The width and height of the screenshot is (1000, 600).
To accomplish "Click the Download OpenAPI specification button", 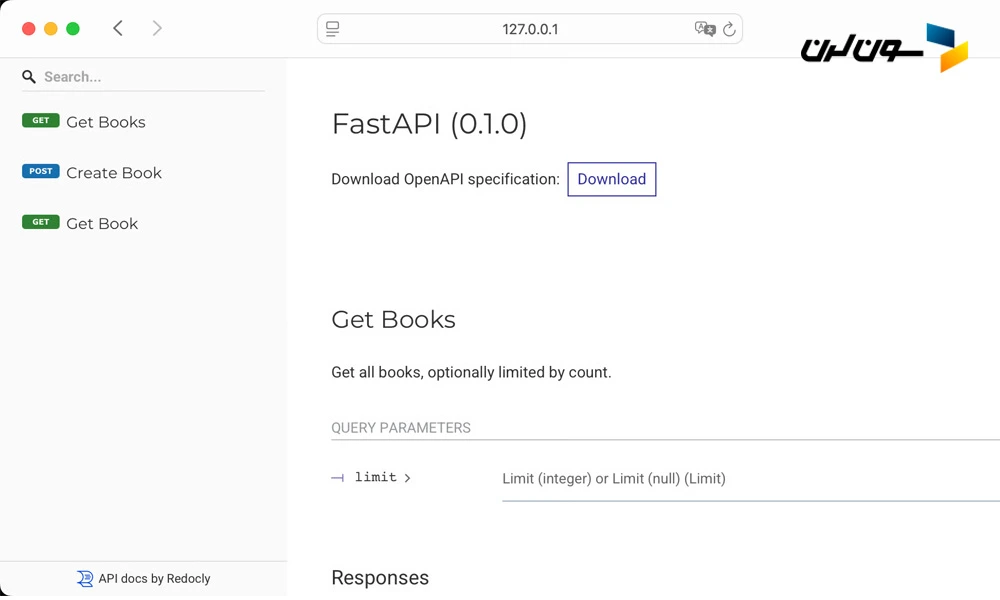I will pos(611,179).
